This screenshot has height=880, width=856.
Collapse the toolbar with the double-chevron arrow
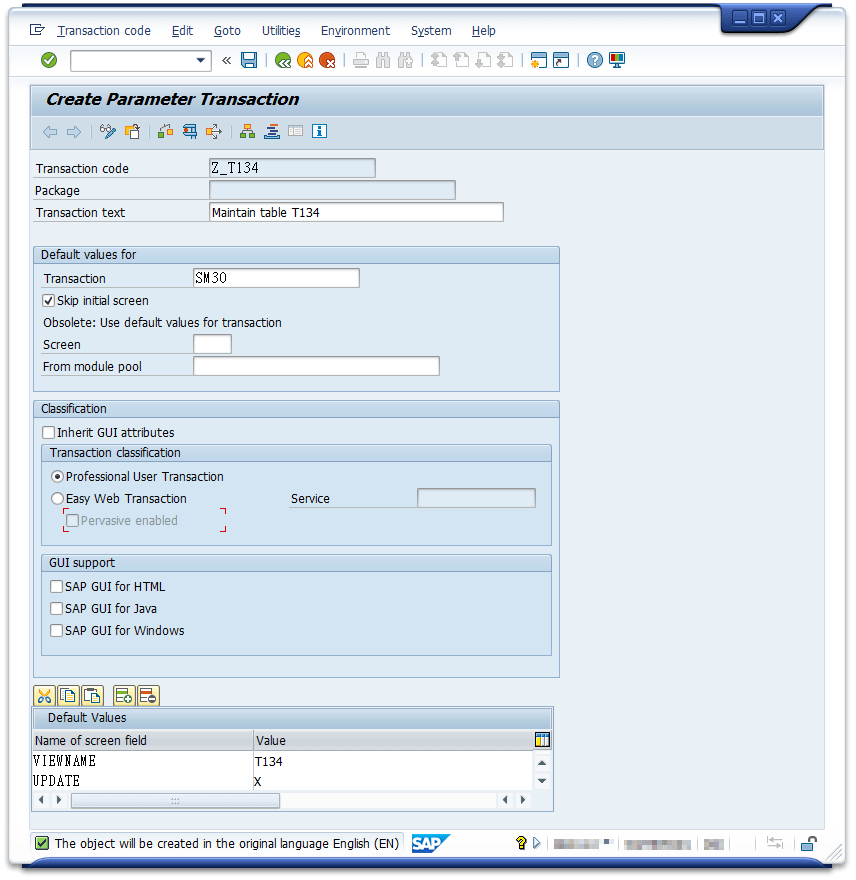click(226, 60)
